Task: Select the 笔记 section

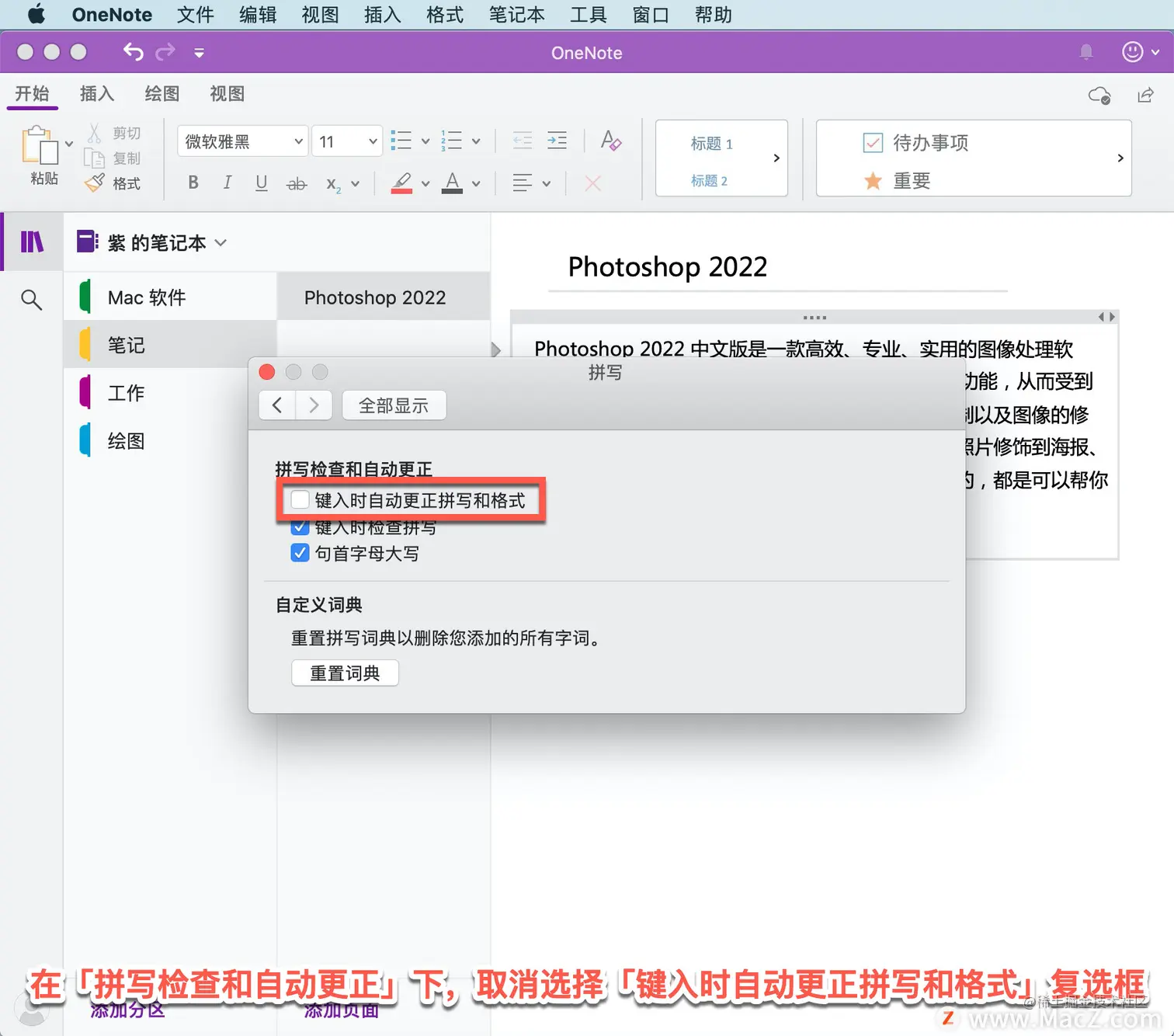Action: (x=170, y=345)
